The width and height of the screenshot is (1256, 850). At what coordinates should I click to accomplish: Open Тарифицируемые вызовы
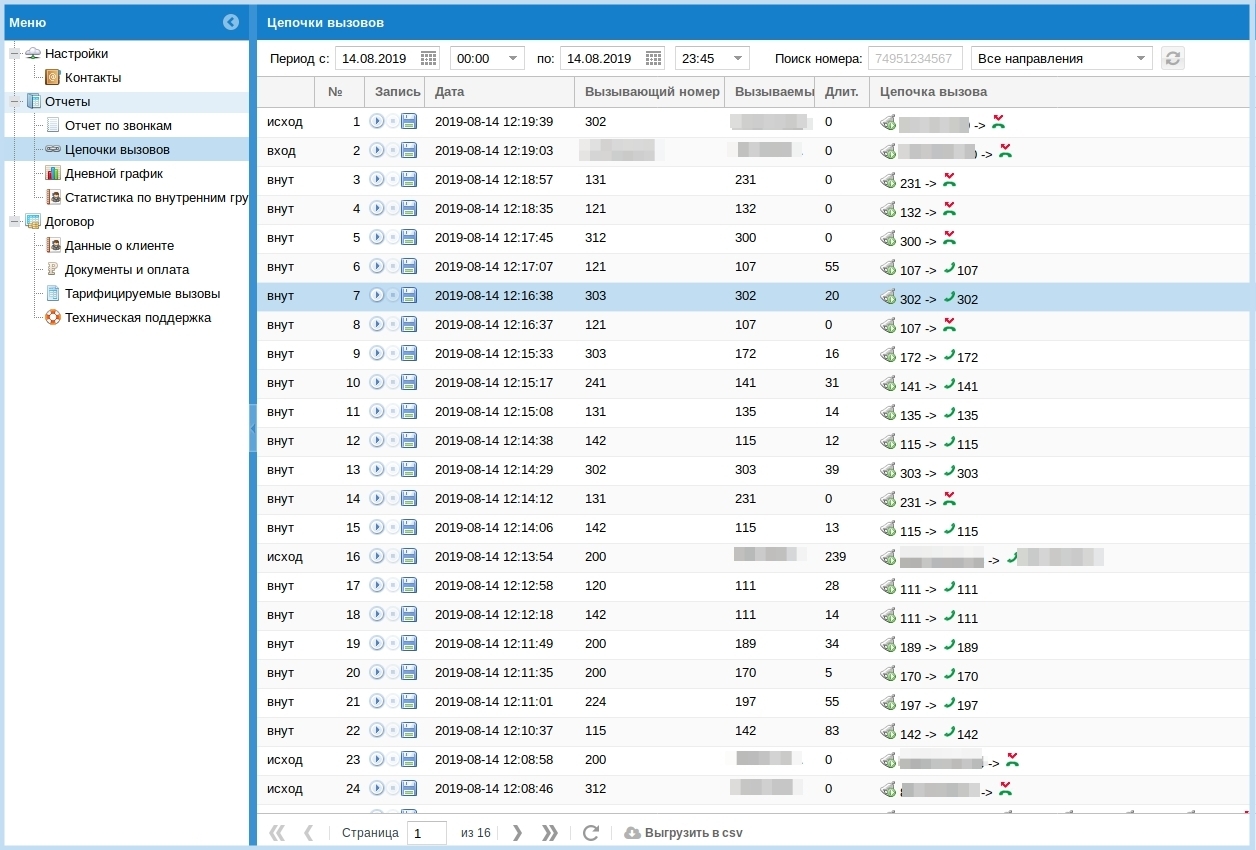(142, 293)
